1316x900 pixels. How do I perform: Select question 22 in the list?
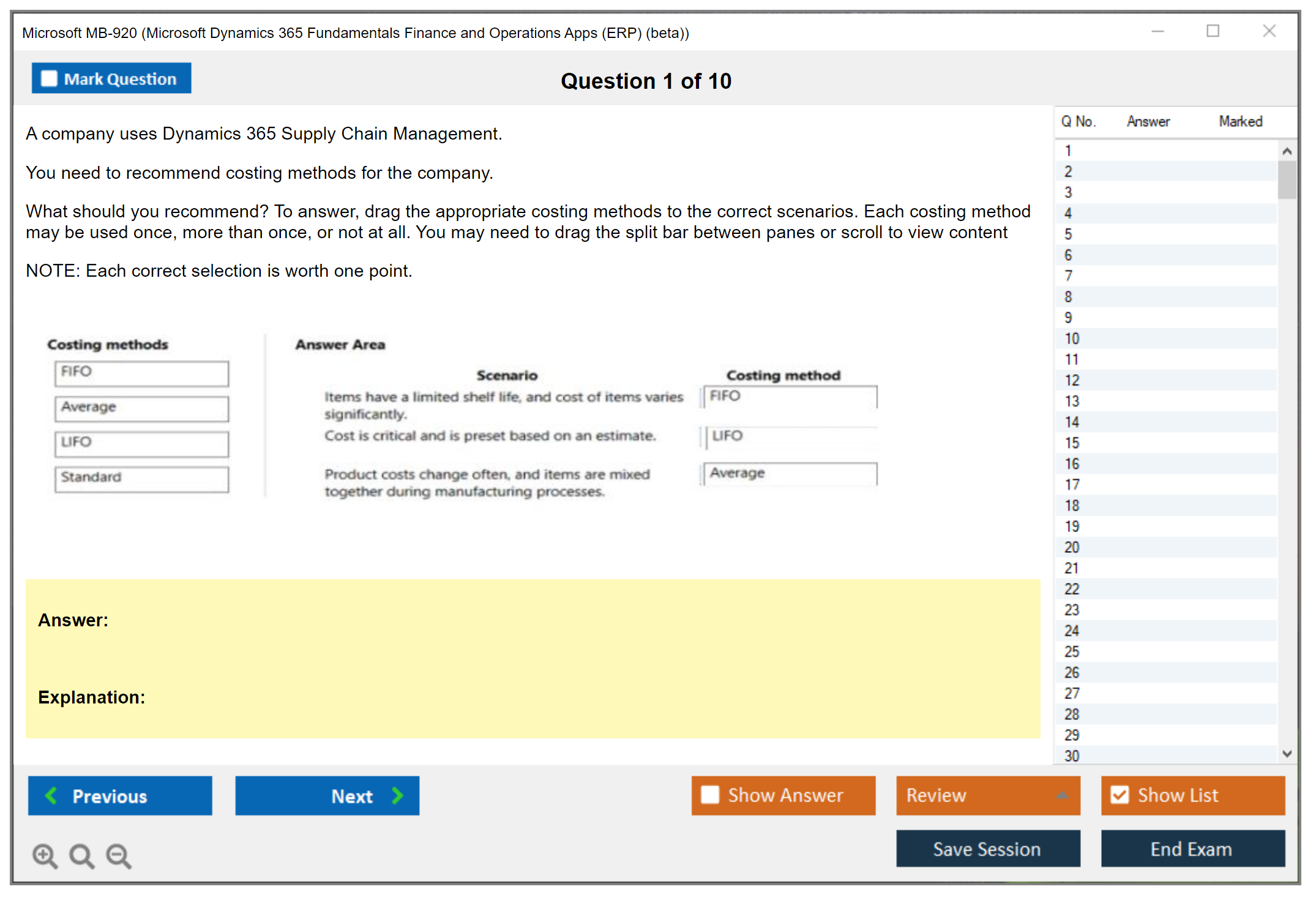coord(1072,589)
